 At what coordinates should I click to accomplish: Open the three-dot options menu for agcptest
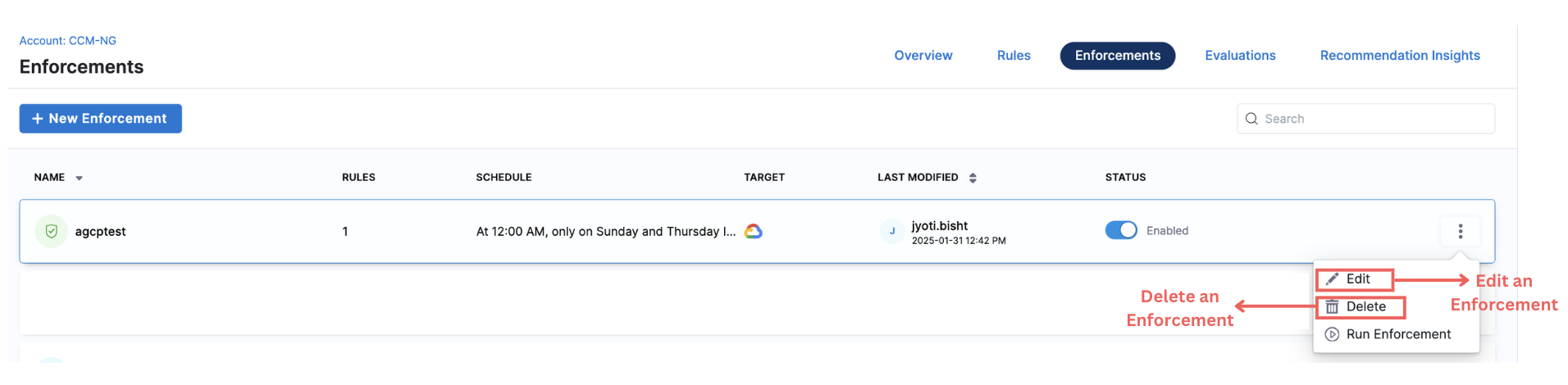1460,232
